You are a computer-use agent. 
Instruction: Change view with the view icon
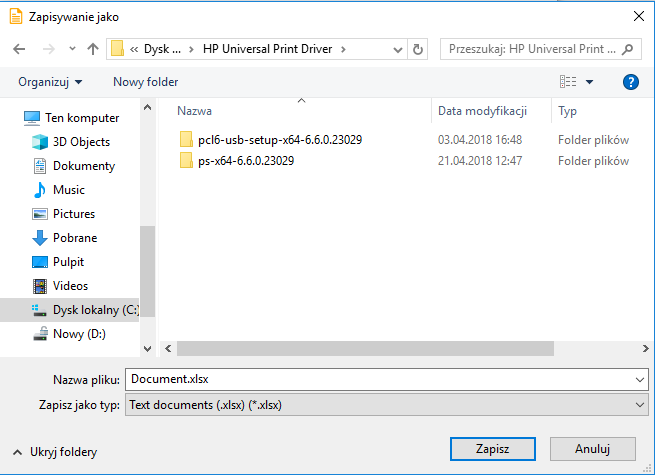[568, 81]
